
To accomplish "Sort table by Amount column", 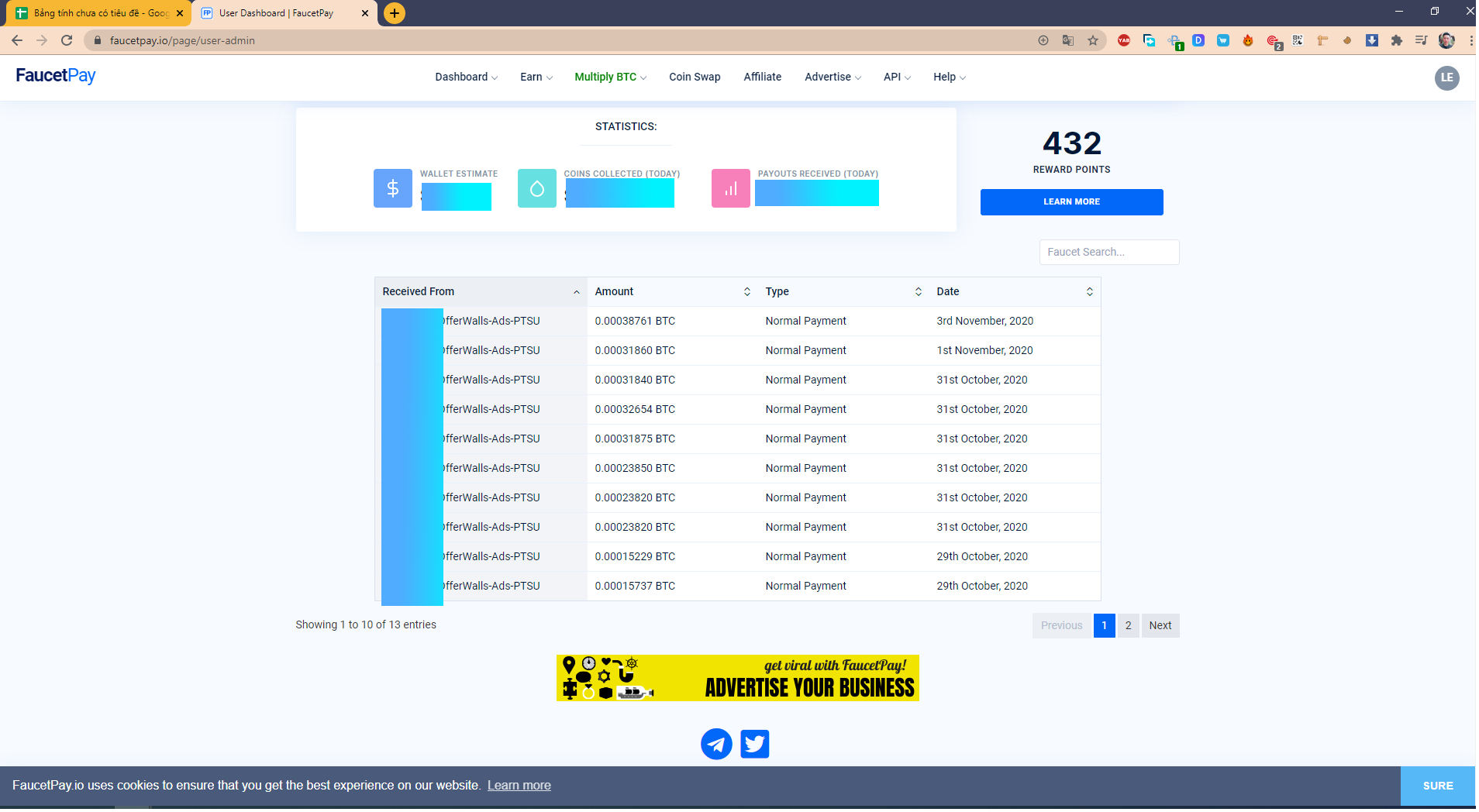I will tap(672, 291).
